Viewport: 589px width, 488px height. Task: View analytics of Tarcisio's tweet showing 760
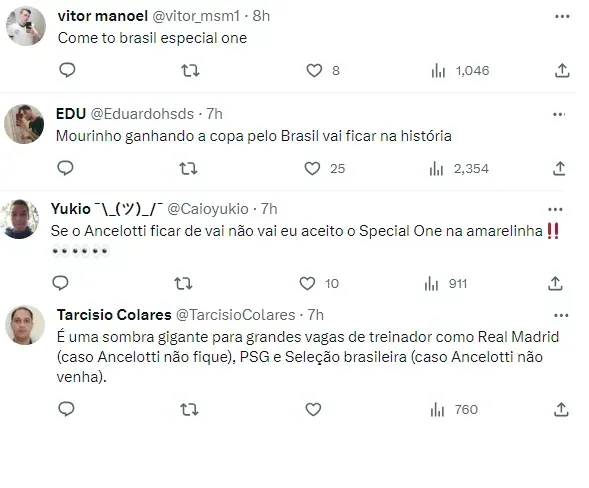coord(454,409)
